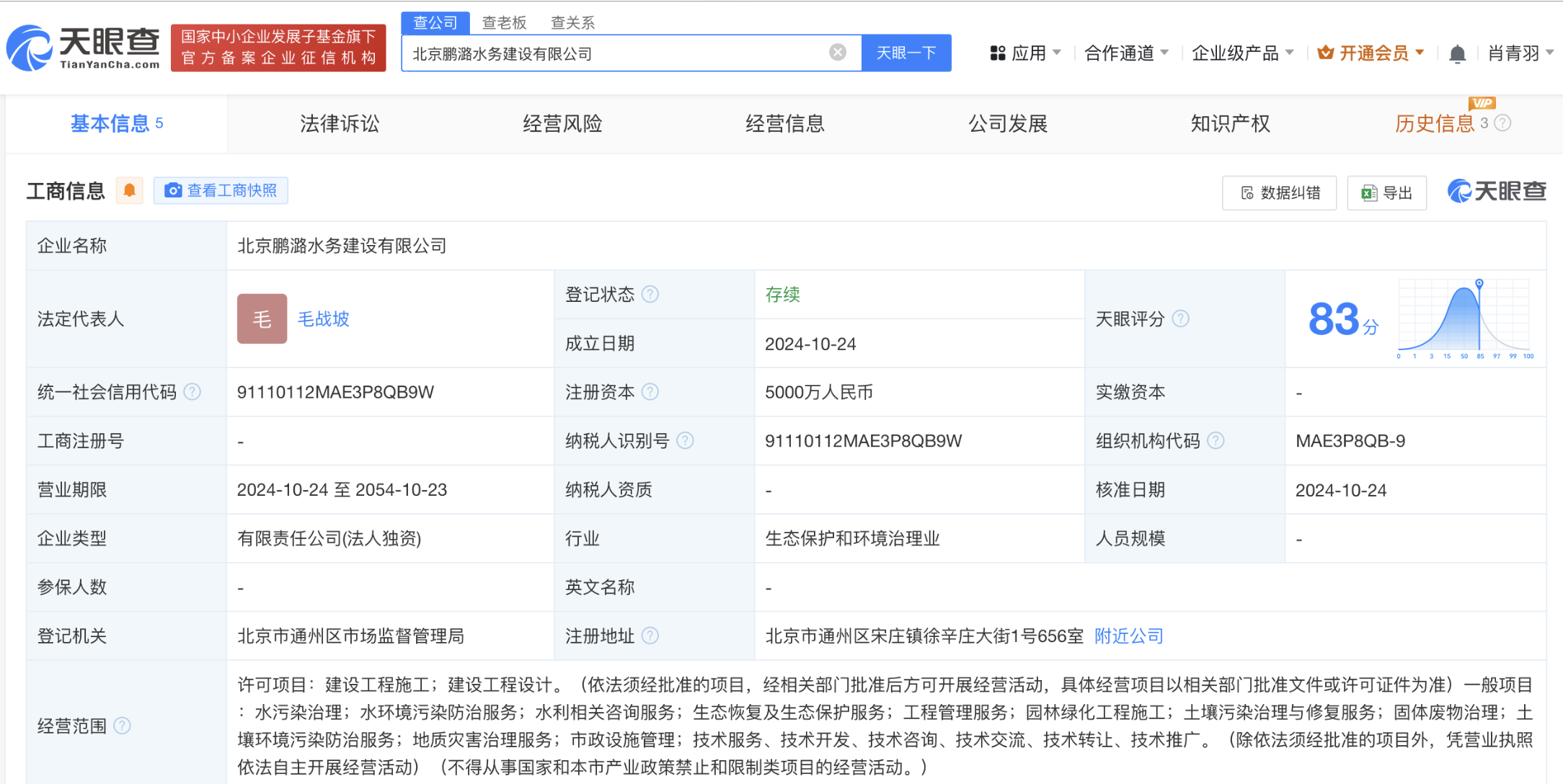Click the notification bell icon in header
This screenshot has width=1563, height=784.
coord(1457,54)
